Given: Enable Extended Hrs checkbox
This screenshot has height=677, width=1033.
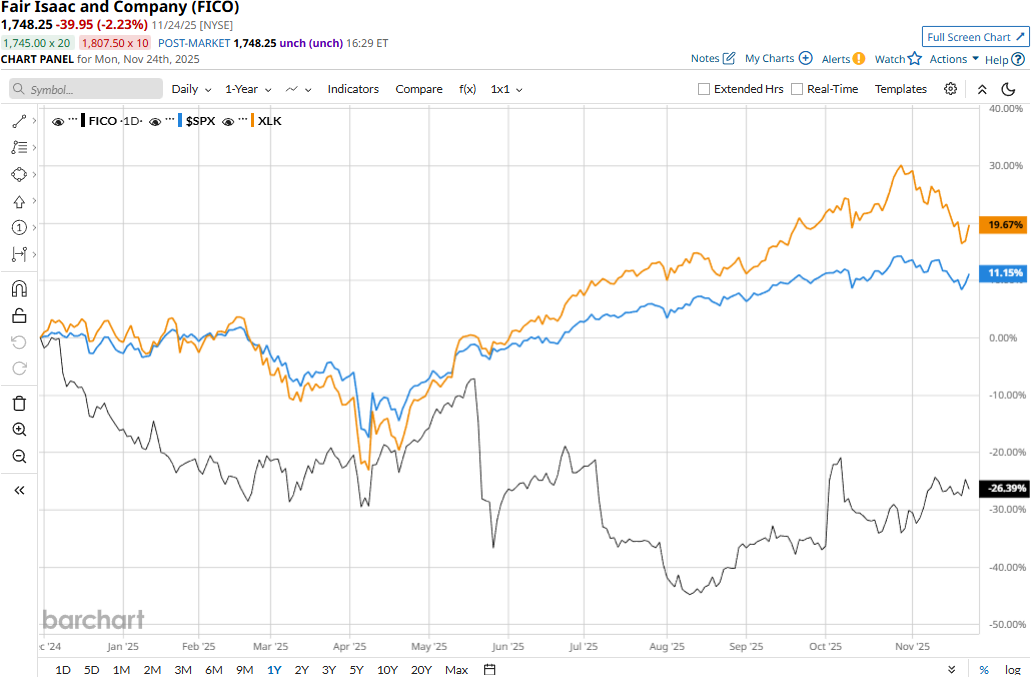Looking at the screenshot, I should point(704,89).
